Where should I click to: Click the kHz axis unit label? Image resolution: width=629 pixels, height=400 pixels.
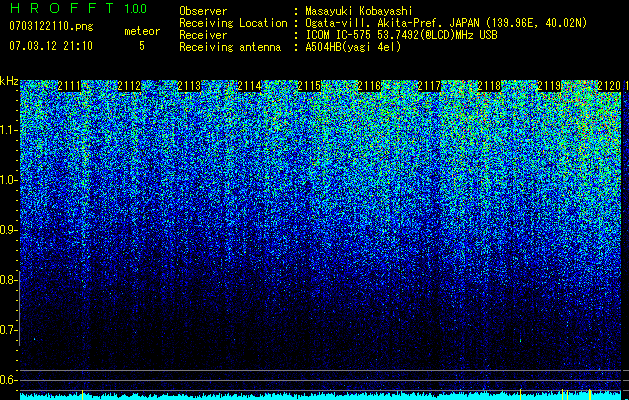[x=9, y=81]
